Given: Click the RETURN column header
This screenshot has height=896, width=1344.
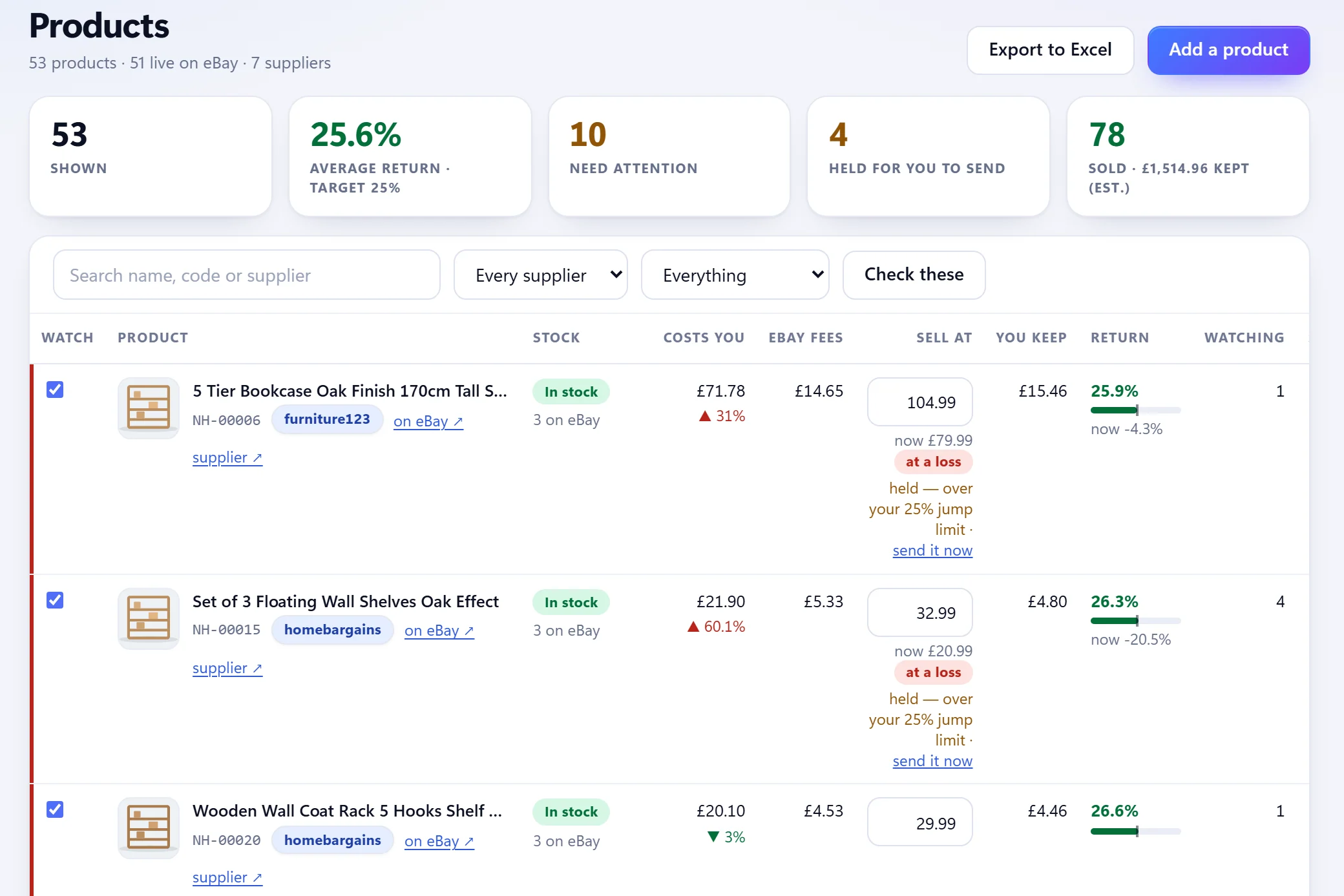Looking at the screenshot, I should (1120, 338).
